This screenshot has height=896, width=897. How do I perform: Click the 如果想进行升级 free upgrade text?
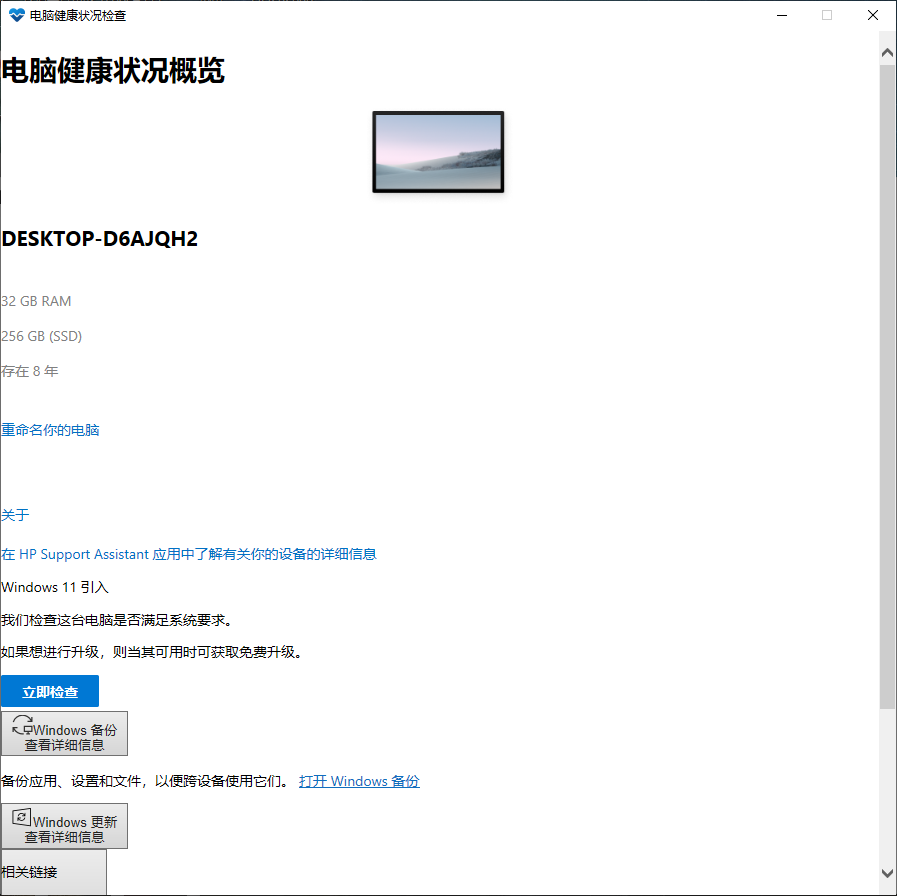(x=152, y=652)
